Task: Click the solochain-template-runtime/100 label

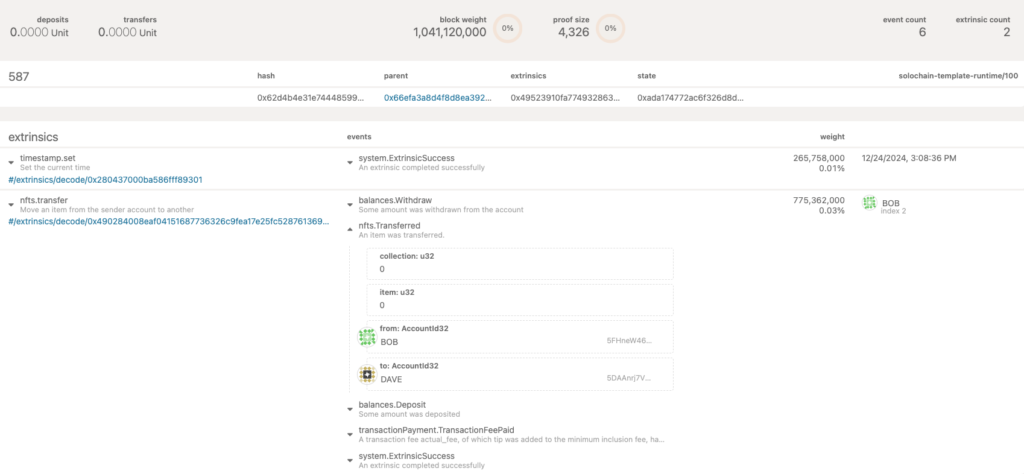Action: click(958, 76)
